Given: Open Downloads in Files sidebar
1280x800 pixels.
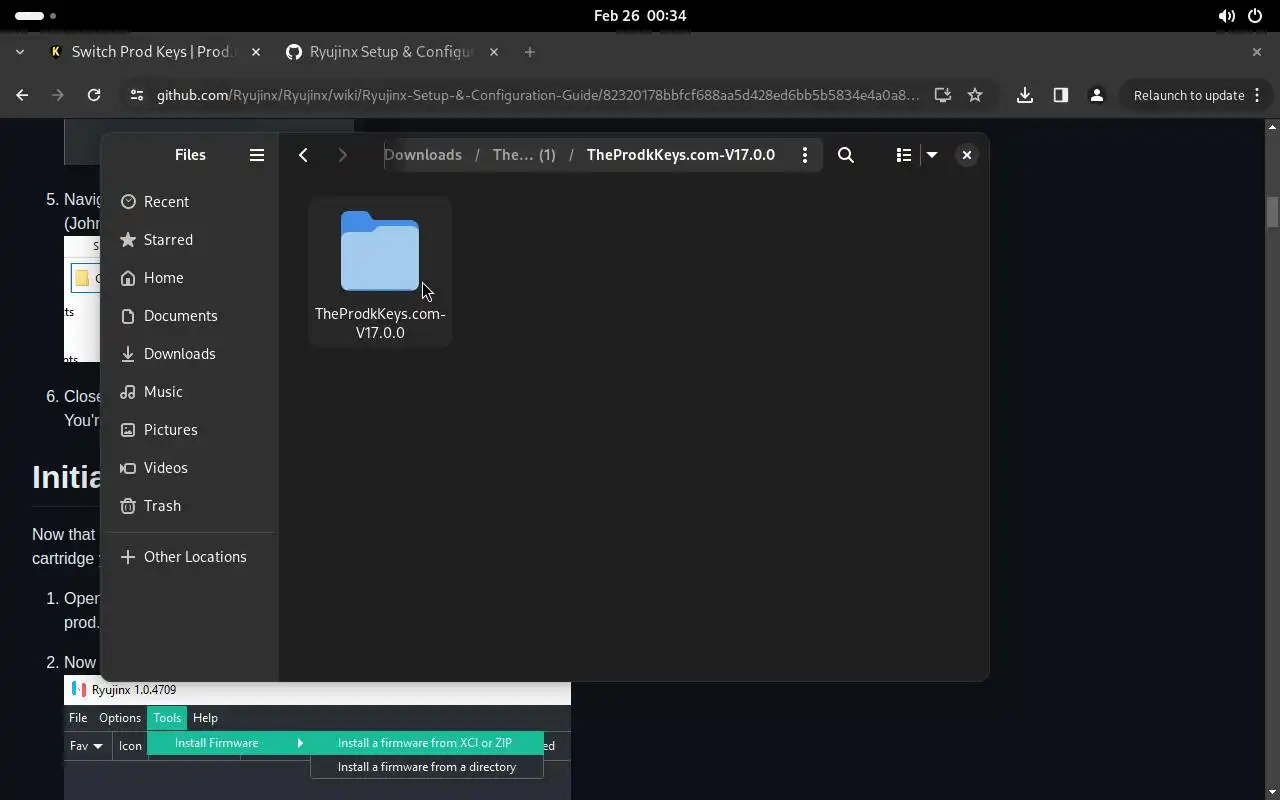Looking at the screenshot, I should point(190,354).
